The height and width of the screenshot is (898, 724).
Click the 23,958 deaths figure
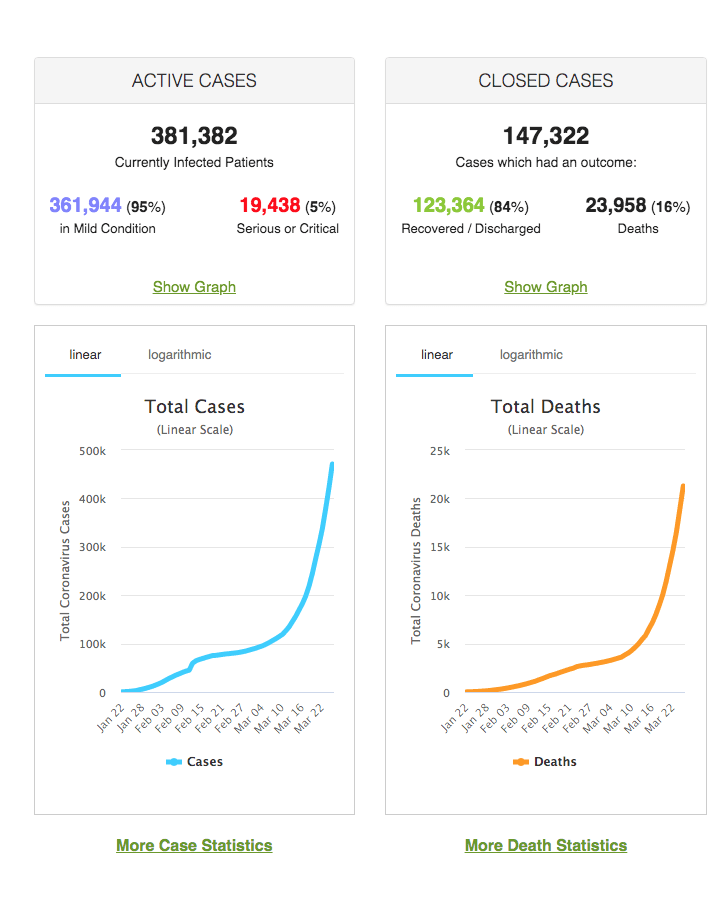tap(615, 206)
